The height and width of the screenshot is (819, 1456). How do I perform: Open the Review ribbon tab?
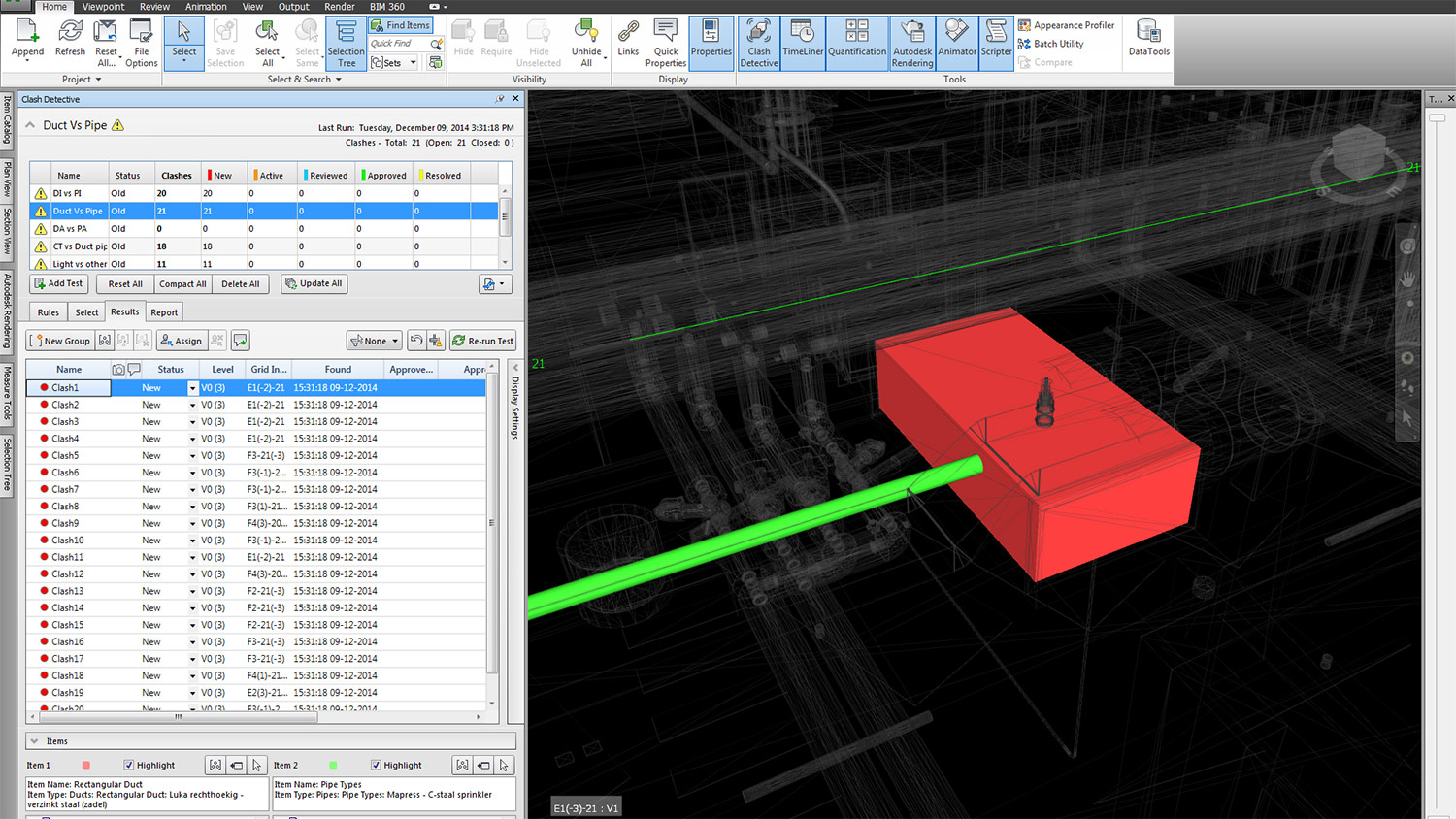(x=154, y=7)
